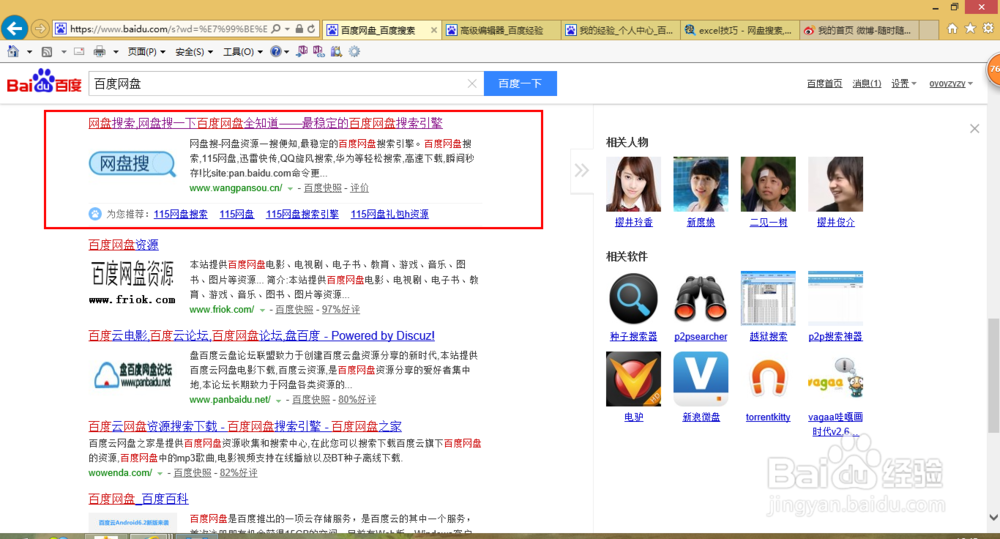Expand arrow next to www.wangpansou.cn
This screenshot has width=1000, height=539.
(290, 188)
